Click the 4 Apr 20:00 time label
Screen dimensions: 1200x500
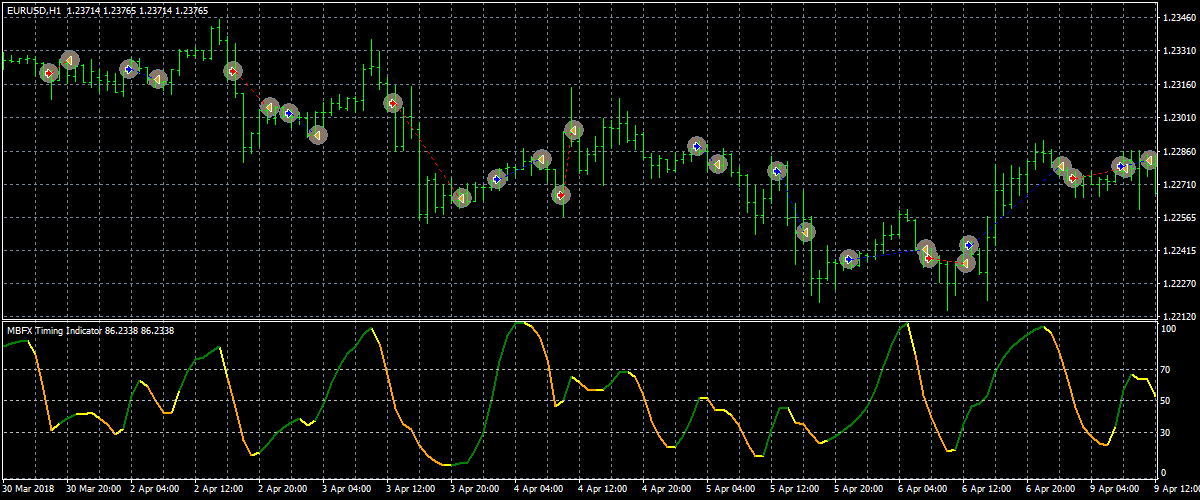pos(668,490)
